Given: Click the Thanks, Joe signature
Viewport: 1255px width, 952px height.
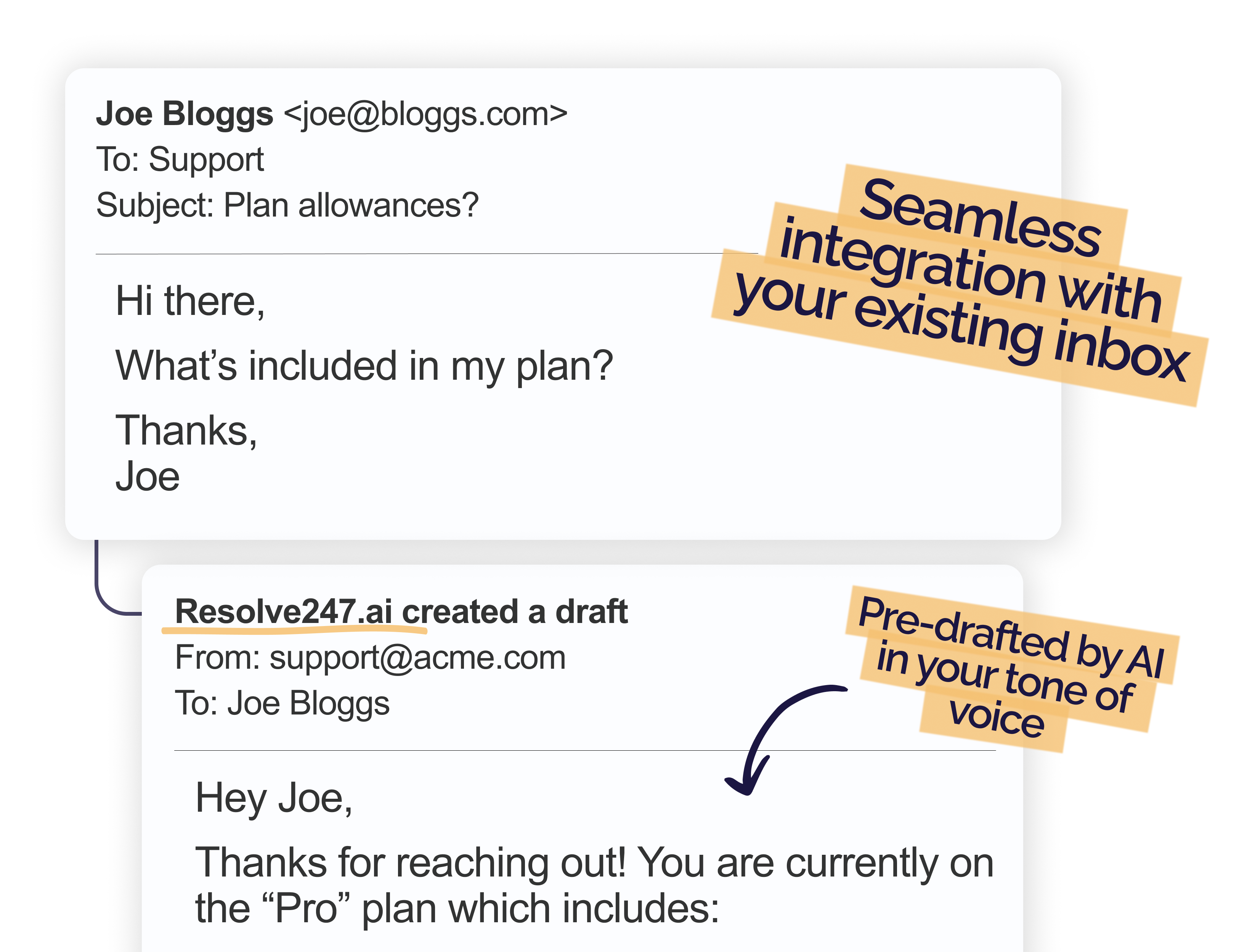Looking at the screenshot, I should 186,452.
